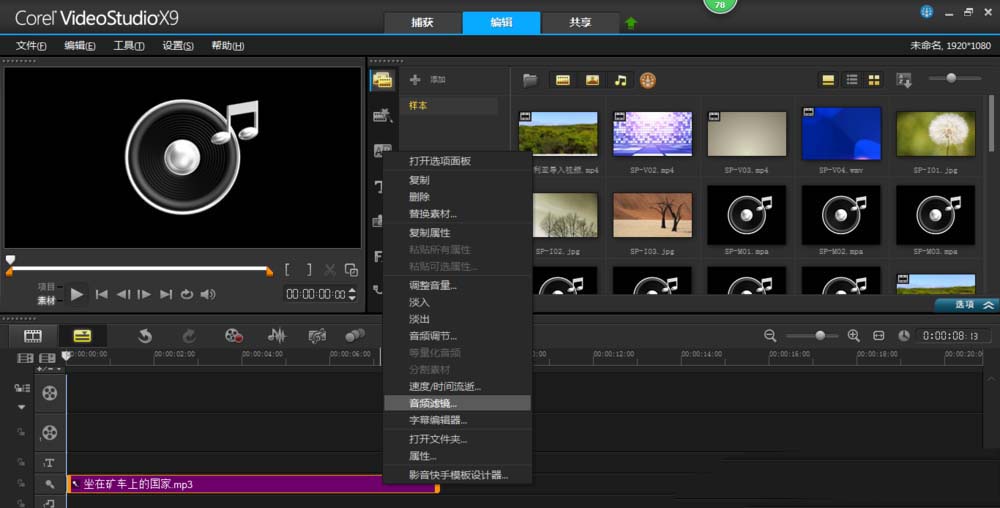Switch to the 共享 tab
The image size is (1000, 508).
pos(579,23)
